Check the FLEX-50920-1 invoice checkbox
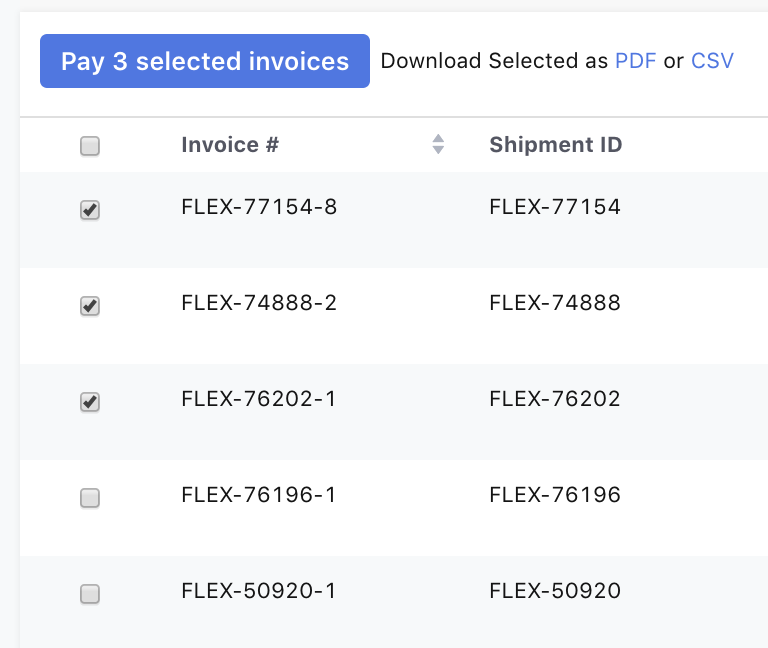This screenshot has height=648, width=768. pos(90,594)
